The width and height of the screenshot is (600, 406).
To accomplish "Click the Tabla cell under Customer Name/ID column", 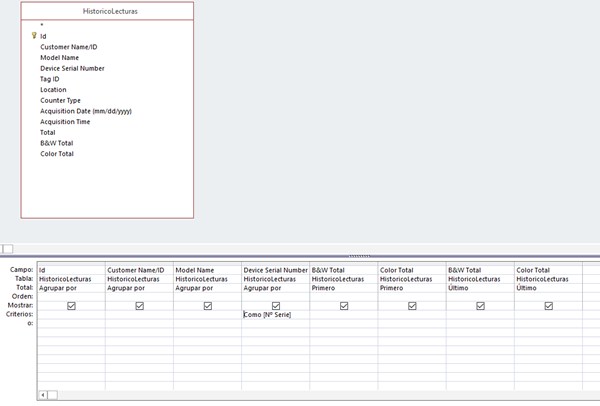I will [x=139, y=278].
